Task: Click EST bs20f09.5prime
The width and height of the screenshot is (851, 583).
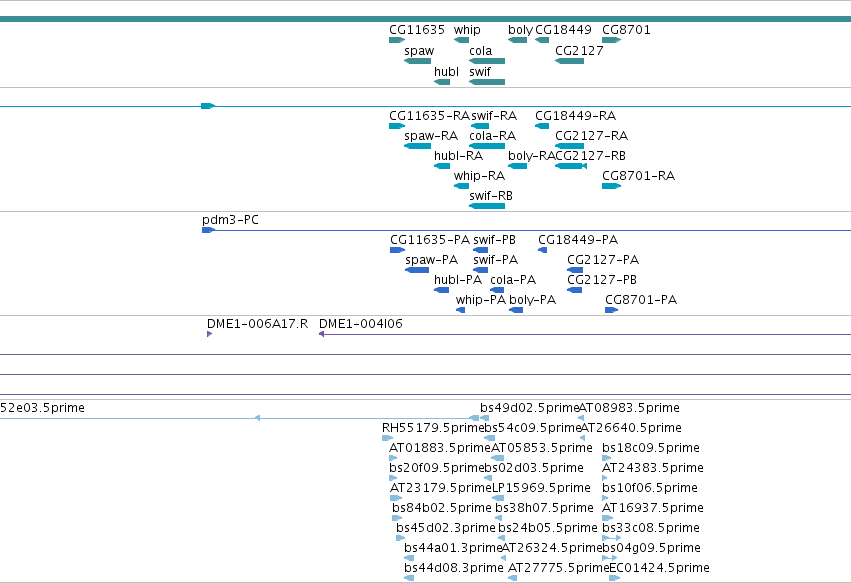Action: tap(393, 478)
